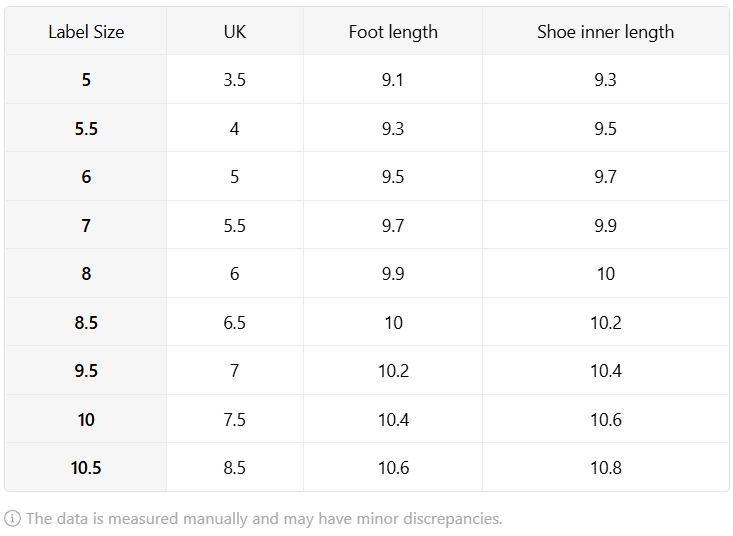The height and width of the screenshot is (536, 733).
Task: Click label size 6 row header
Action: [x=86, y=177]
